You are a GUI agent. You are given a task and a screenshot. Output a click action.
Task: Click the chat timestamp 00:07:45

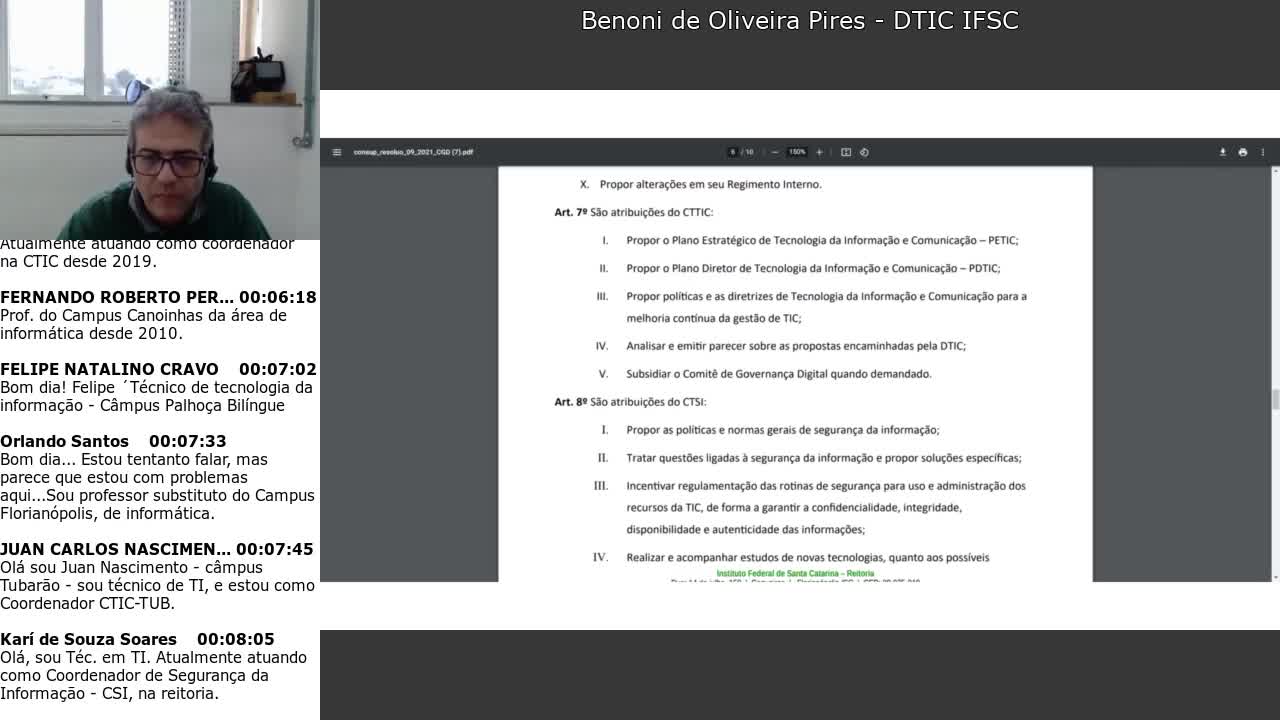(275, 549)
